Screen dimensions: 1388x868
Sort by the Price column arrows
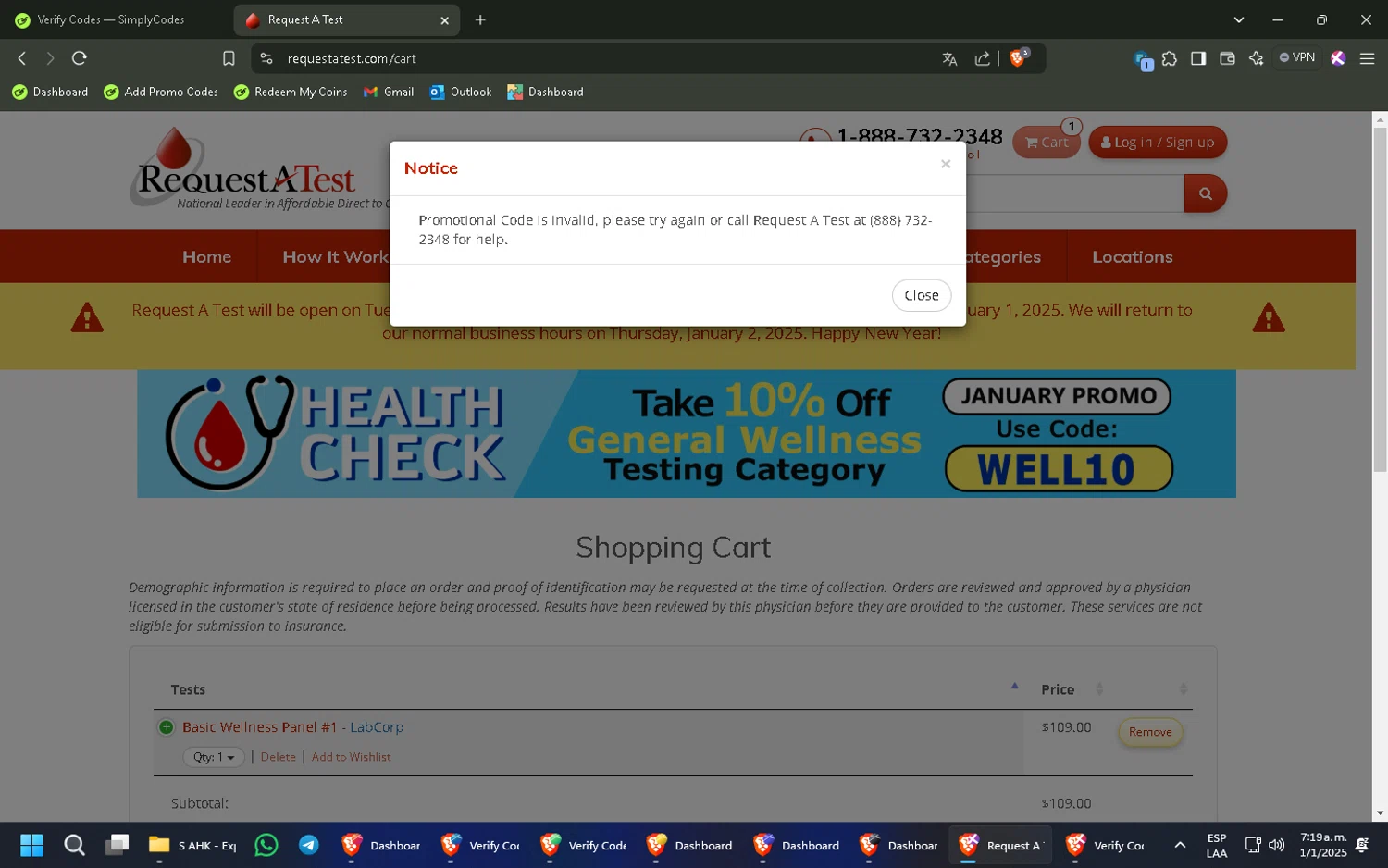[1099, 688]
